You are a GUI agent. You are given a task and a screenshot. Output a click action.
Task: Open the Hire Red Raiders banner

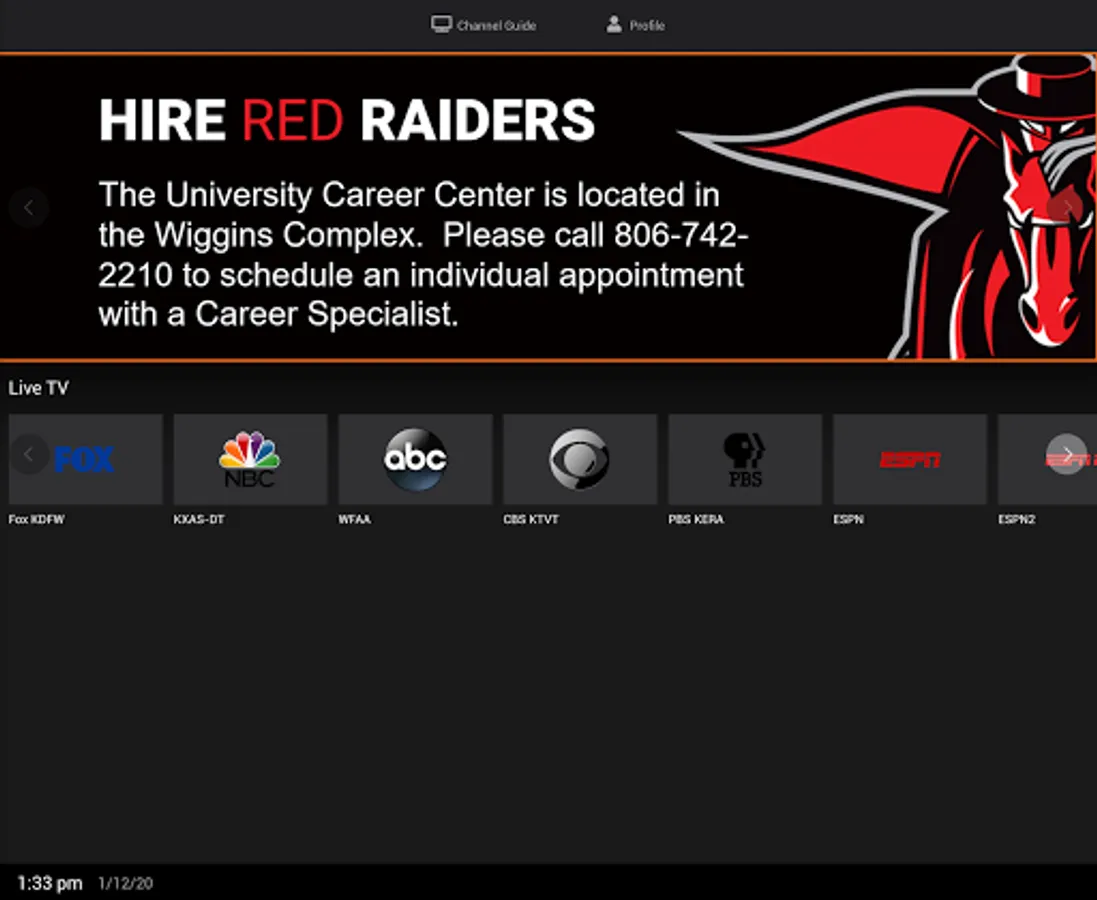pyautogui.click(x=548, y=207)
